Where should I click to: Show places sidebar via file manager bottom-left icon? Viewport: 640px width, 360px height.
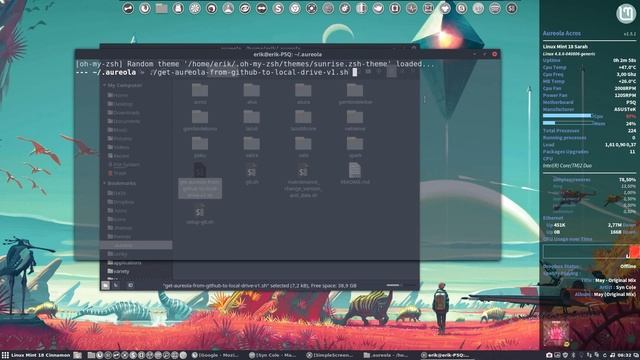(105, 285)
